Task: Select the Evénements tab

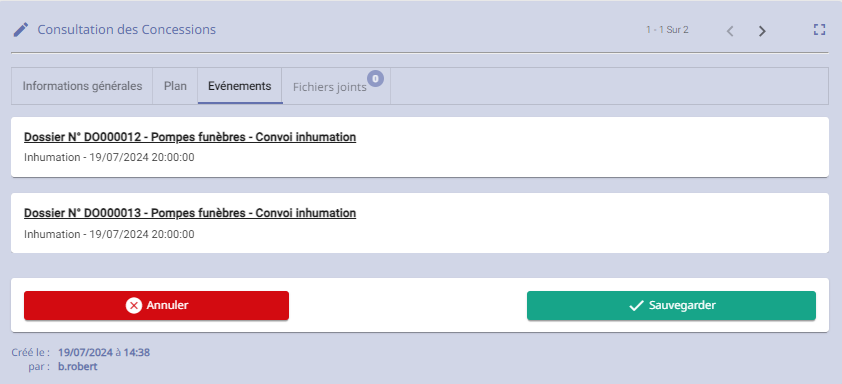Action: 240,86
